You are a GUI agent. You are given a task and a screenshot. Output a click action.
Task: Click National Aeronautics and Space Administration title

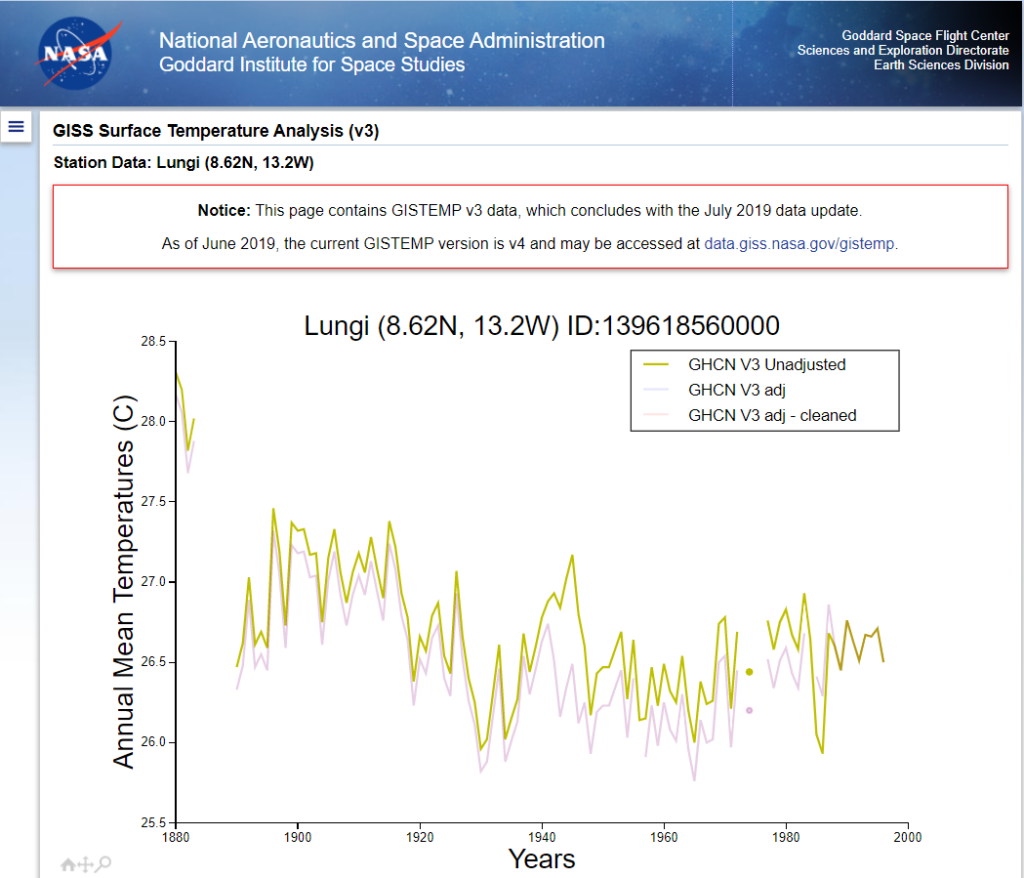[382, 41]
